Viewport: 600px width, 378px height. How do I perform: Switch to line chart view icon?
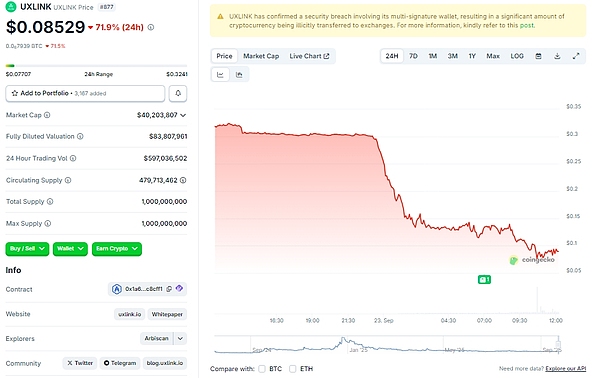220,75
